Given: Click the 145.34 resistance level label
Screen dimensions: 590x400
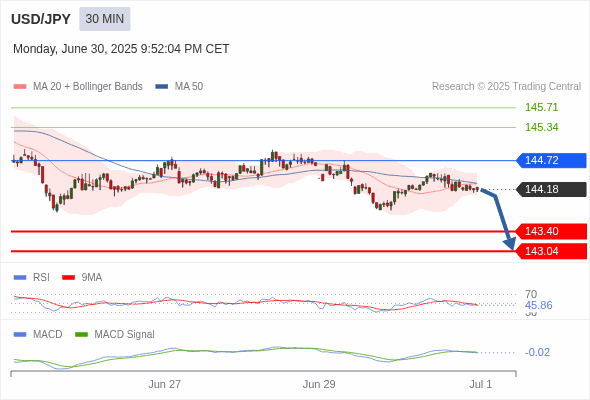Looking at the screenshot, I should [541, 127].
